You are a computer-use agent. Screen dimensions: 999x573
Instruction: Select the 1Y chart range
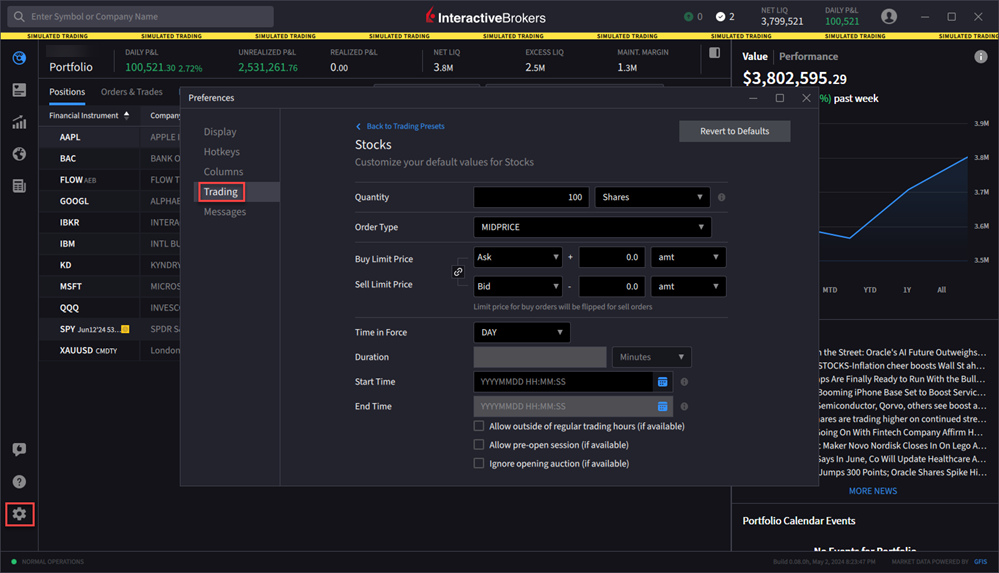coord(907,289)
